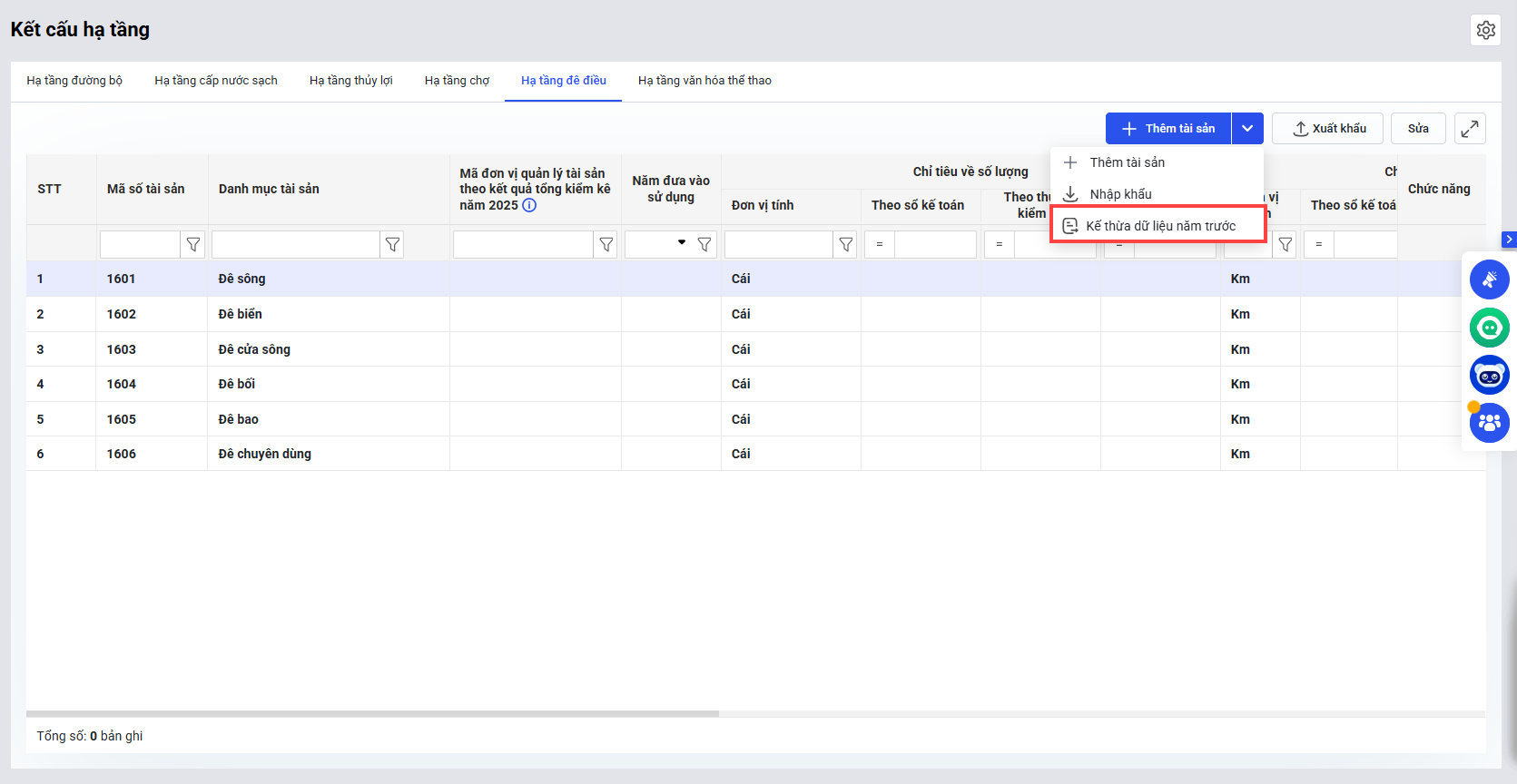Open the robot assistant icon

click(x=1489, y=375)
